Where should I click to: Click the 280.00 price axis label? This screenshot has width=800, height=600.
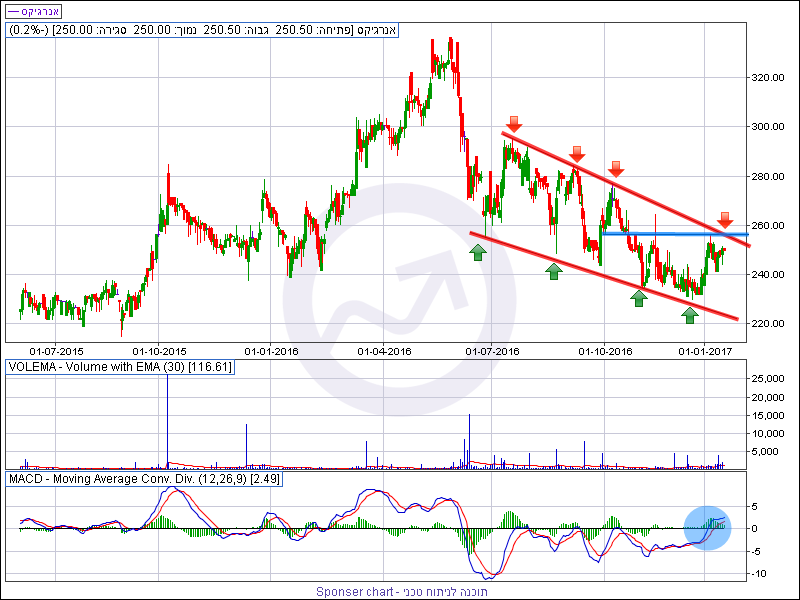pos(768,177)
